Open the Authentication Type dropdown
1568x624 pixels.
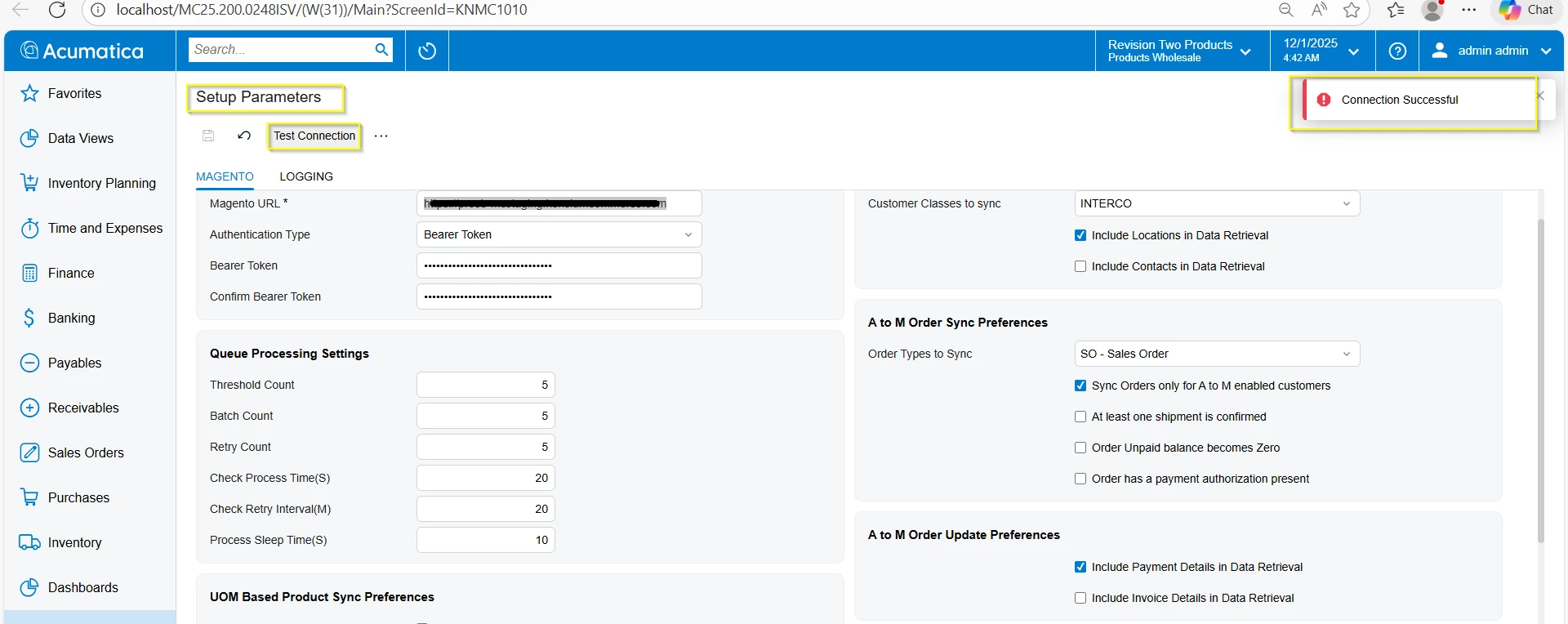point(559,234)
